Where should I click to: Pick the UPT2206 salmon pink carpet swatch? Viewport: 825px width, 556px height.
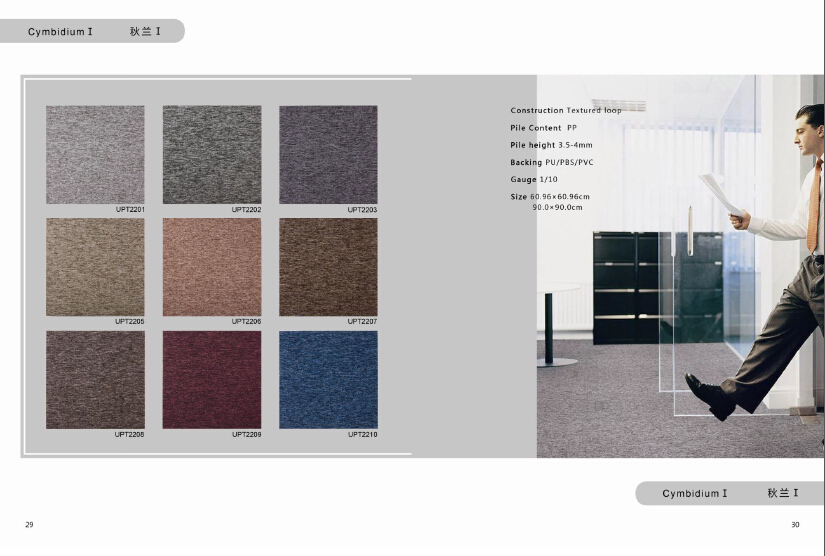tap(212, 267)
